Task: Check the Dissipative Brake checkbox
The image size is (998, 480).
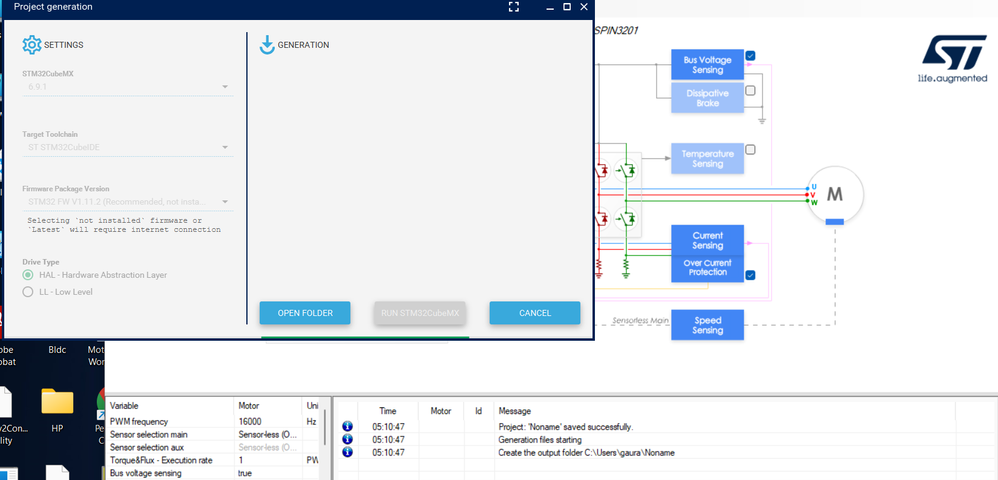Action: point(750,90)
